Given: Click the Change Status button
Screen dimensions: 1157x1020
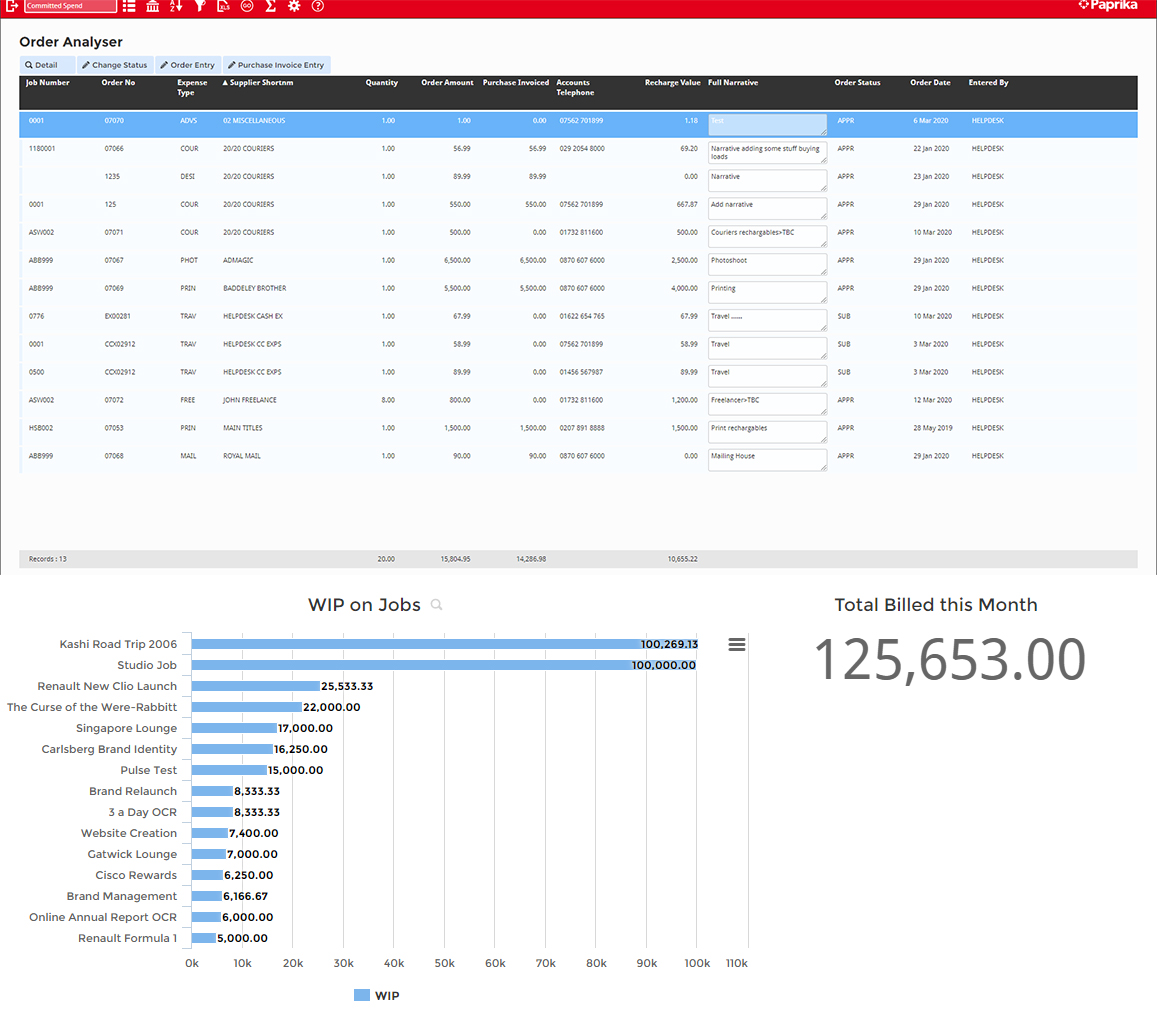Looking at the screenshot, I should pyautogui.click(x=115, y=65).
